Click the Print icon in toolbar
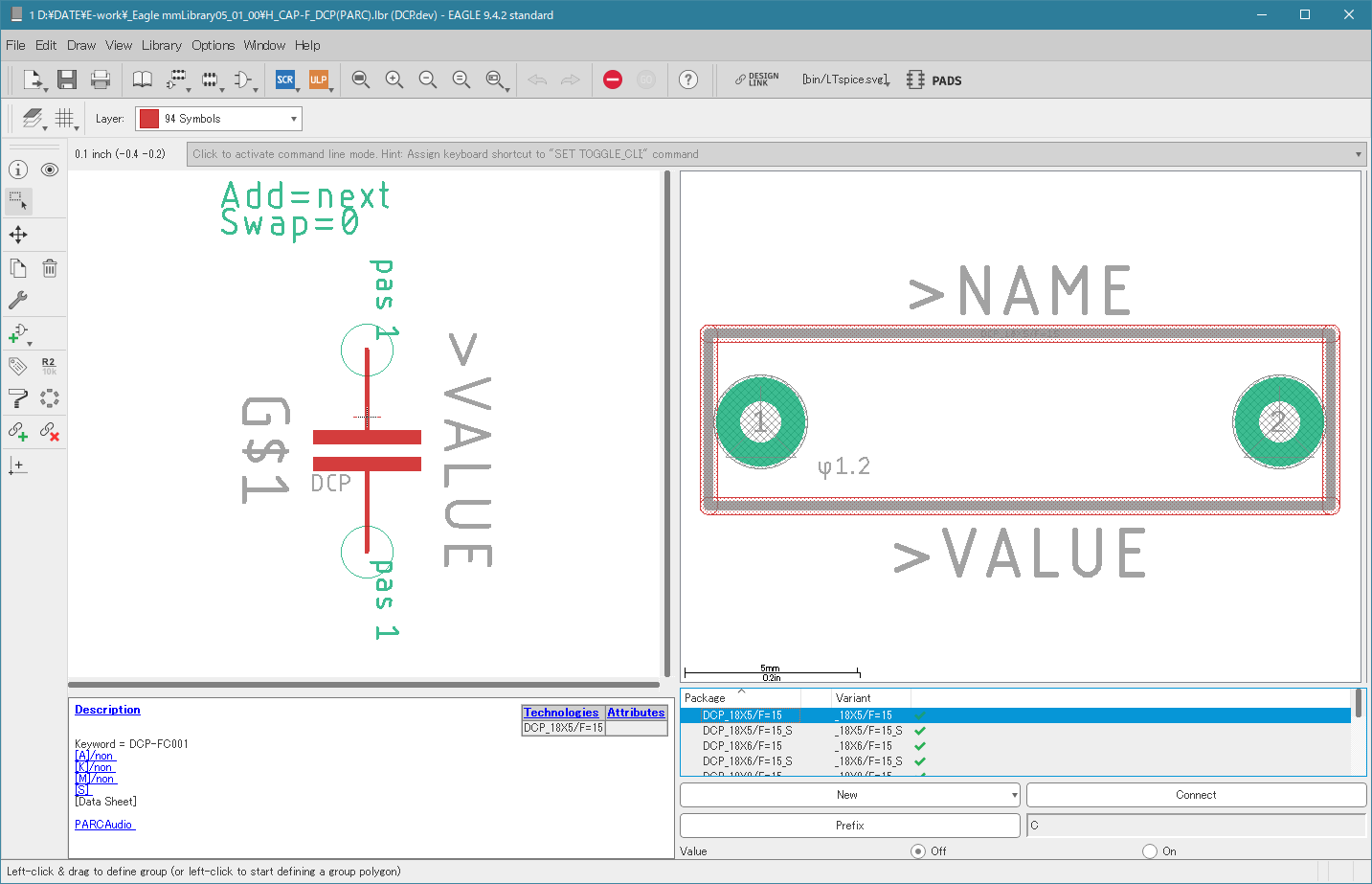The width and height of the screenshot is (1372, 884). [x=101, y=80]
